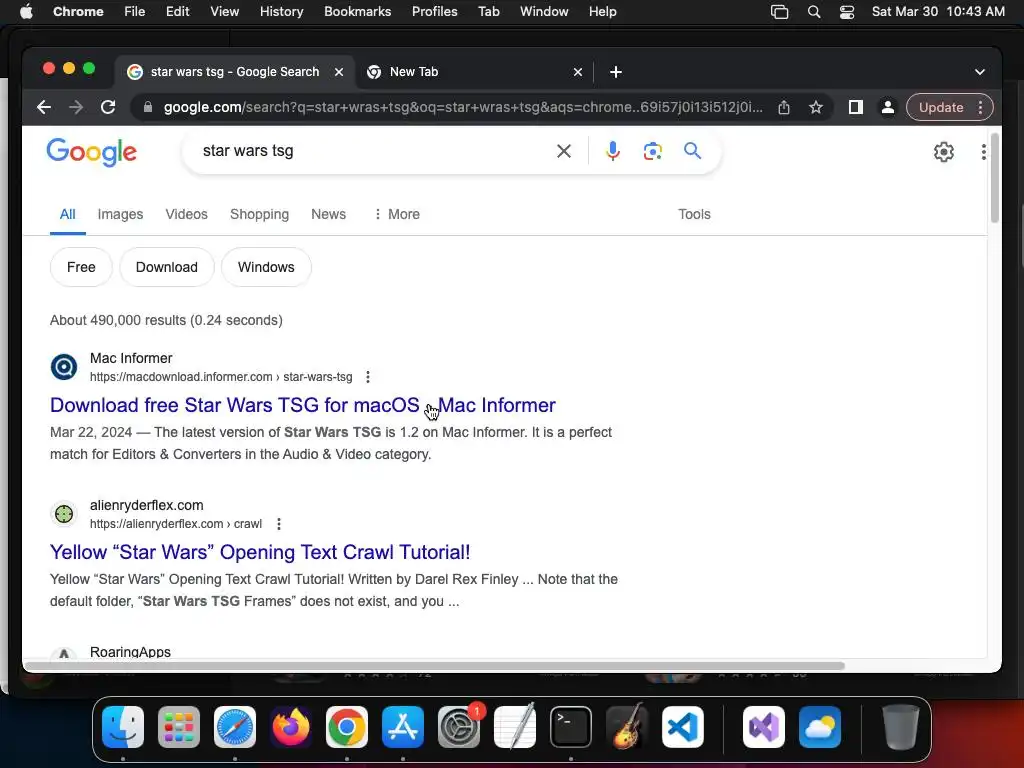Open App Store from the Dock
The height and width of the screenshot is (768, 1024).
click(x=403, y=727)
